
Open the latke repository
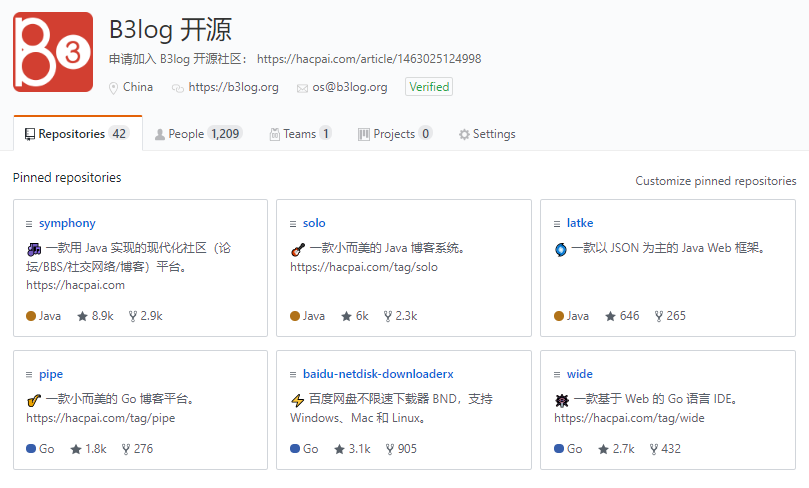(x=580, y=223)
